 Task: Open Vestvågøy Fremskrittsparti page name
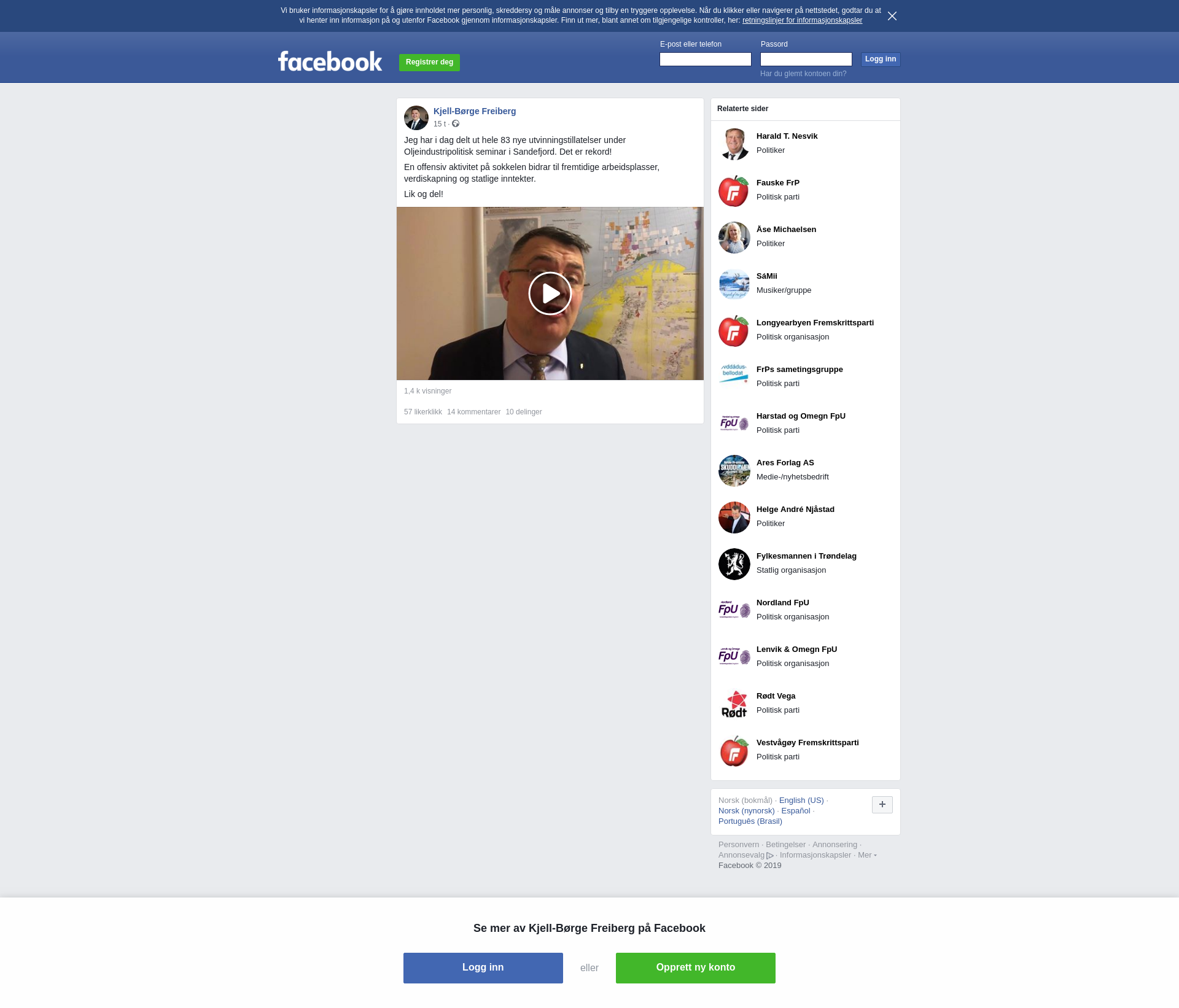(x=807, y=743)
